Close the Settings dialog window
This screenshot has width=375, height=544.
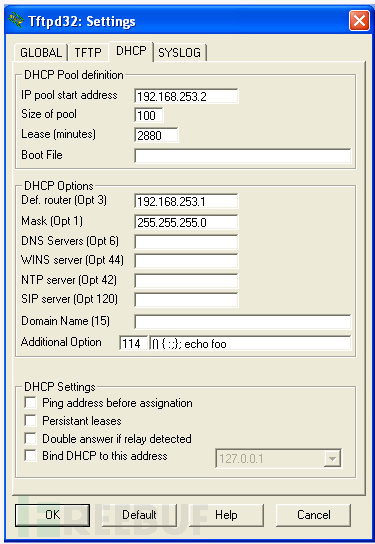[x=359, y=20]
